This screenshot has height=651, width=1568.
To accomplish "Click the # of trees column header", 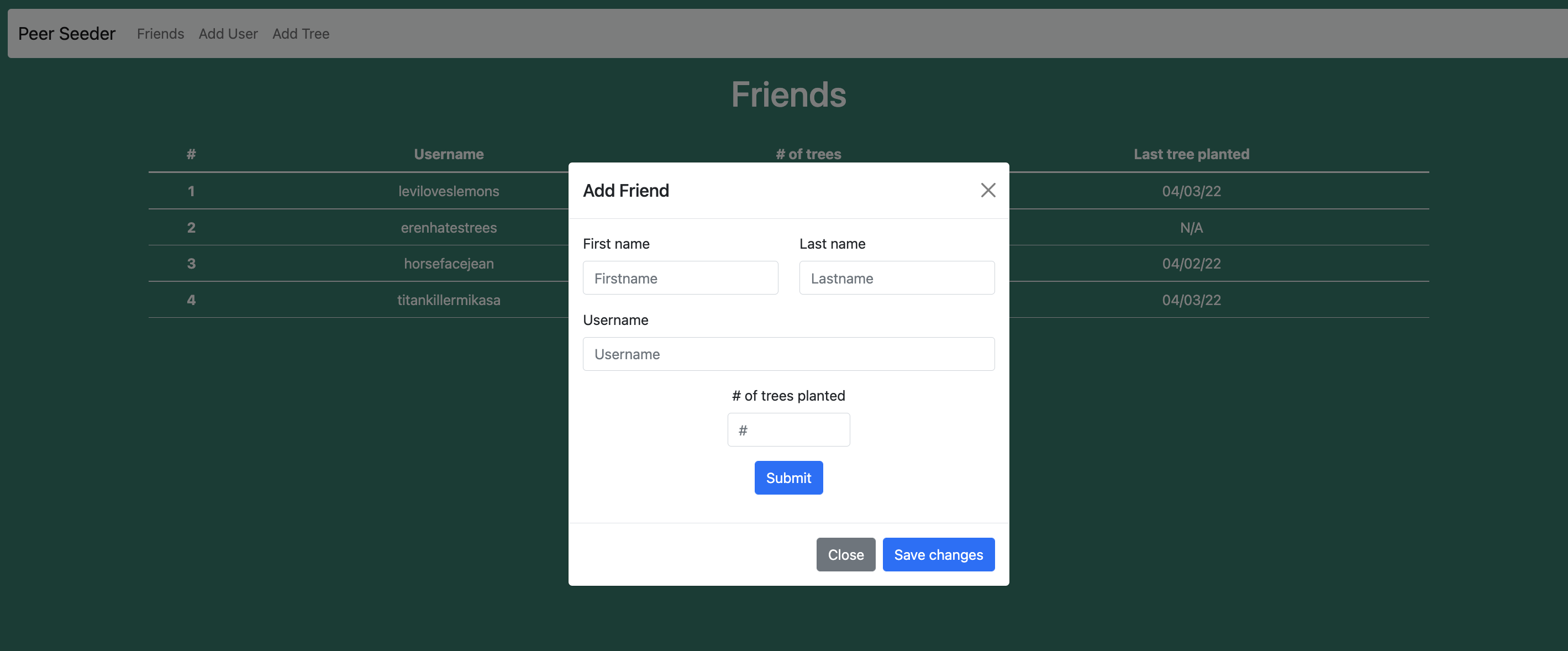I will pyautogui.click(x=808, y=154).
